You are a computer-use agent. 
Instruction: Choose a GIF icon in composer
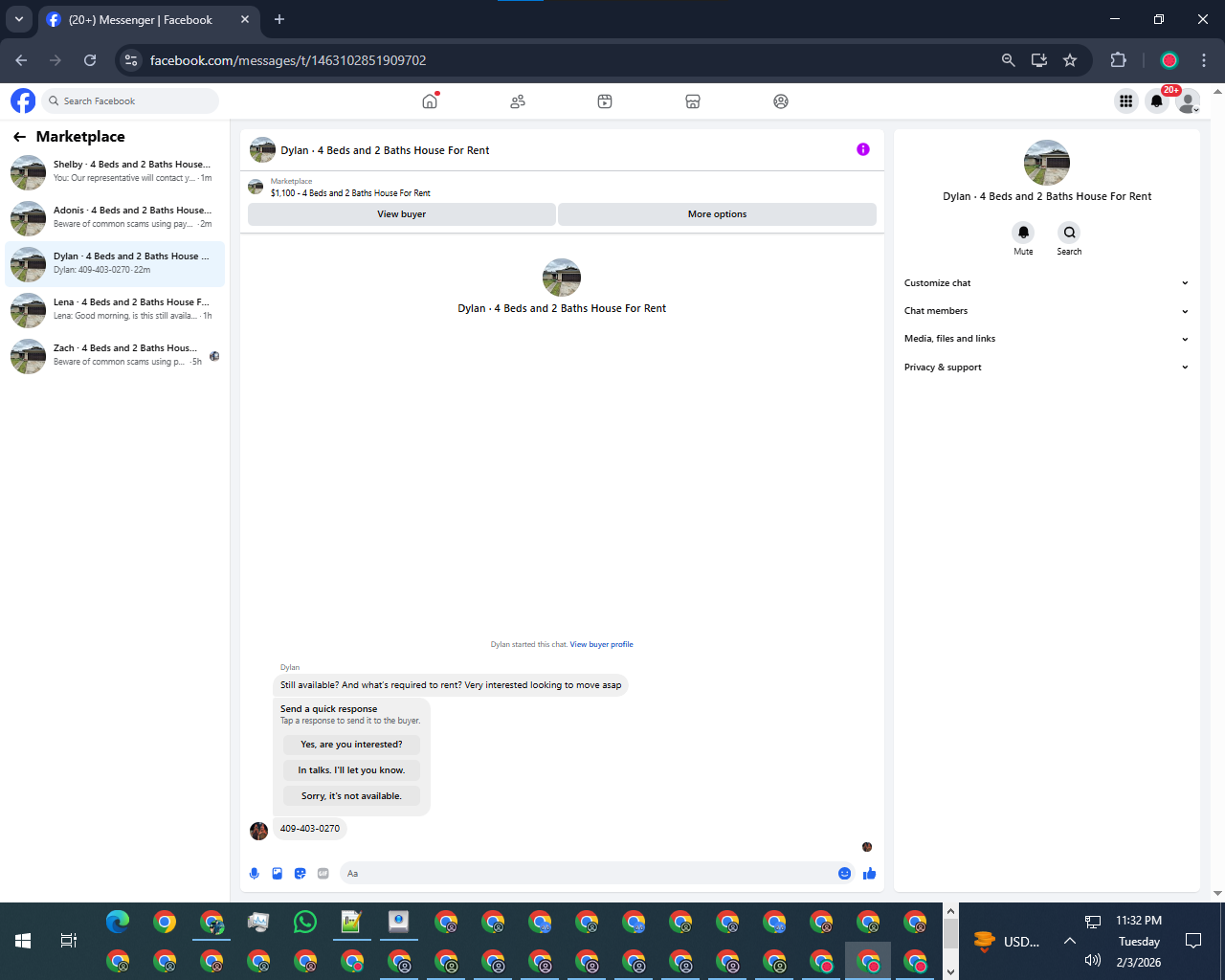[323, 873]
